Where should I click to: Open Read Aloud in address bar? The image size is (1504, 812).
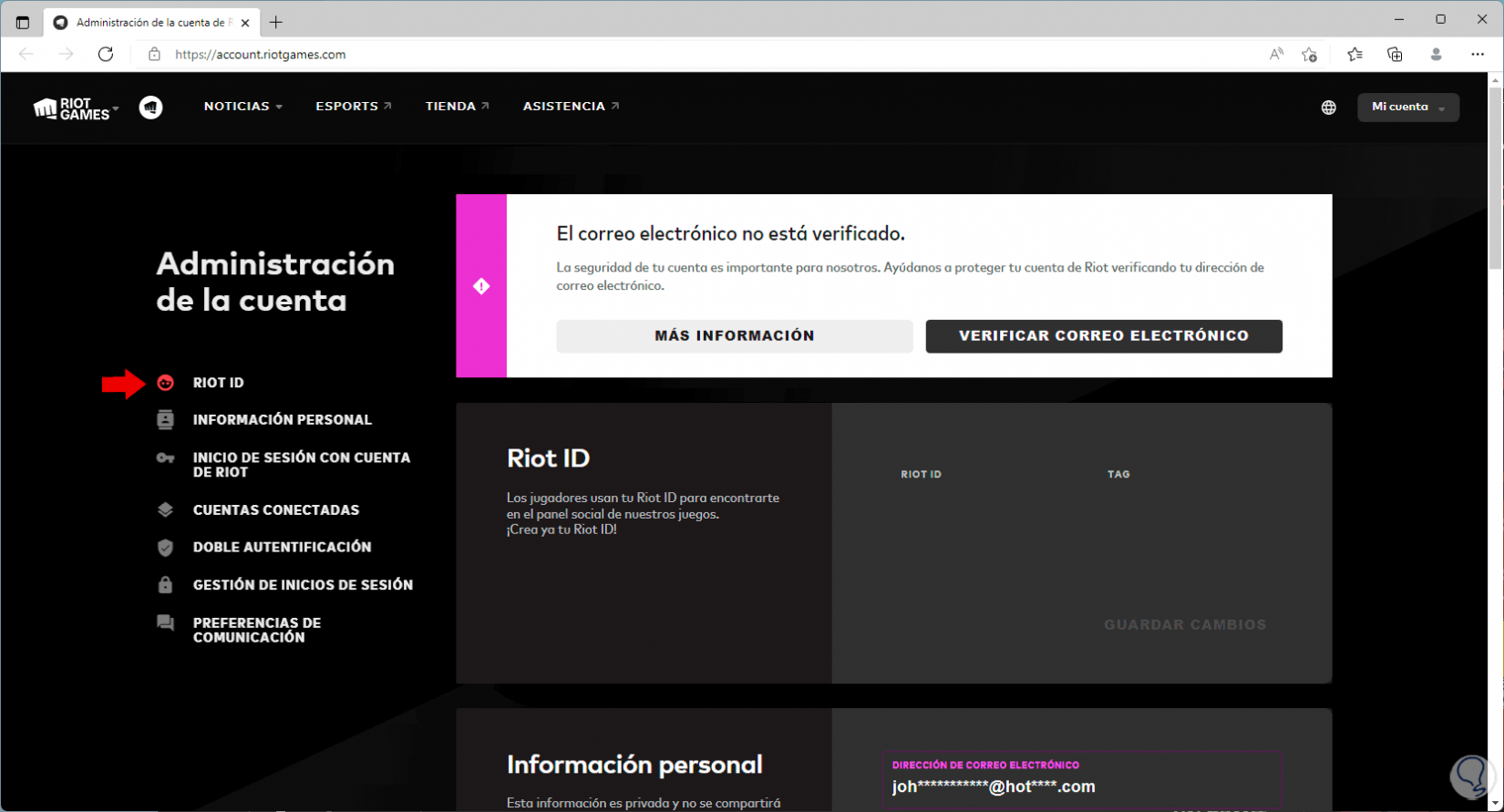[x=1276, y=54]
